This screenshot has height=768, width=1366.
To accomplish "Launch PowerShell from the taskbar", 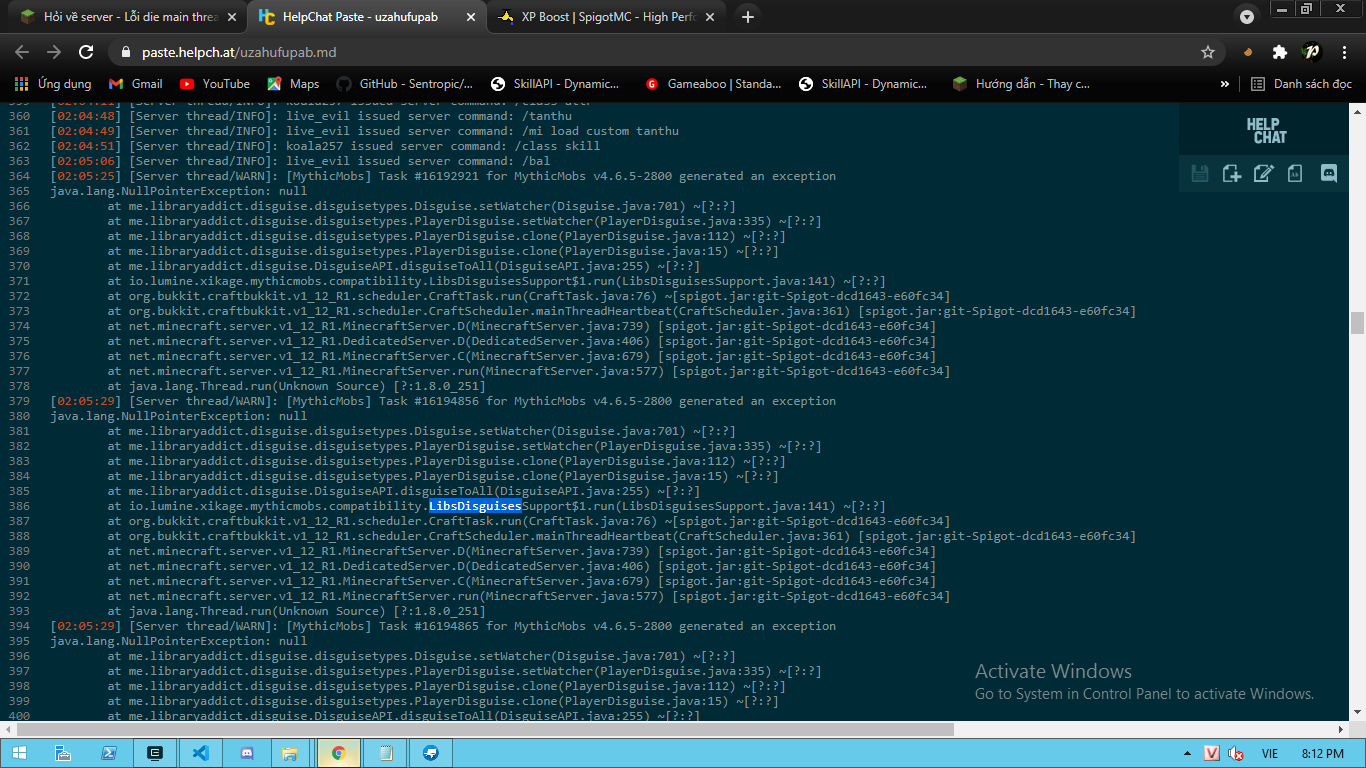I will [x=109, y=753].
